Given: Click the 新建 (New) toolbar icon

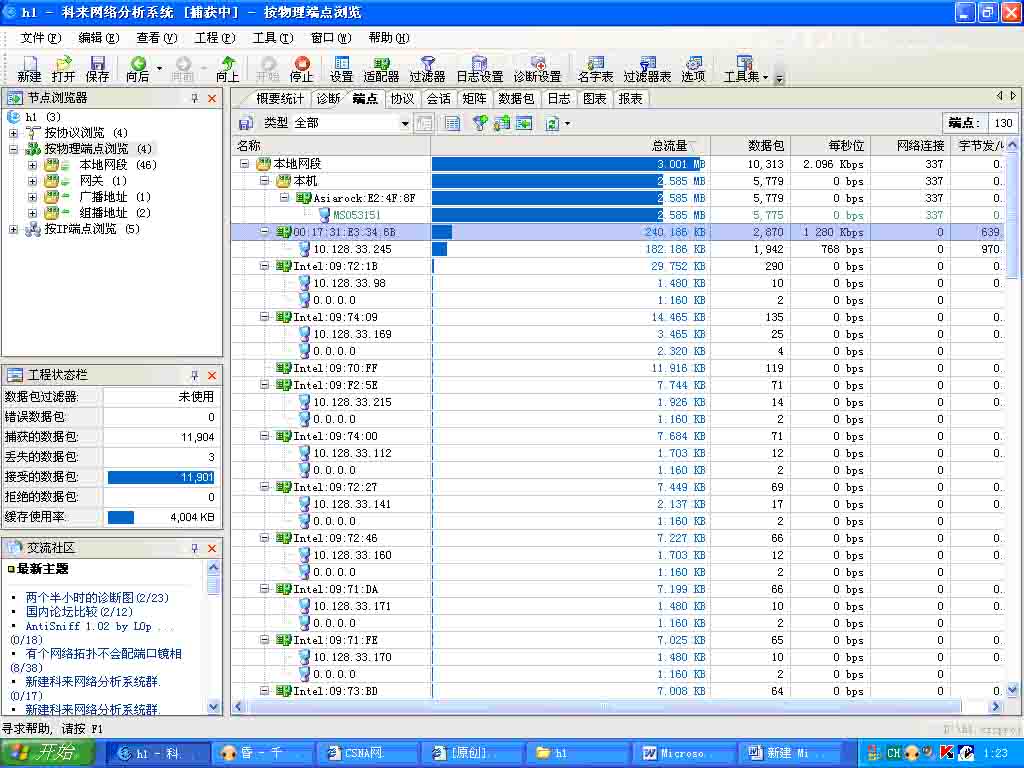Looking at the screenshot, I should pos(29,68).
